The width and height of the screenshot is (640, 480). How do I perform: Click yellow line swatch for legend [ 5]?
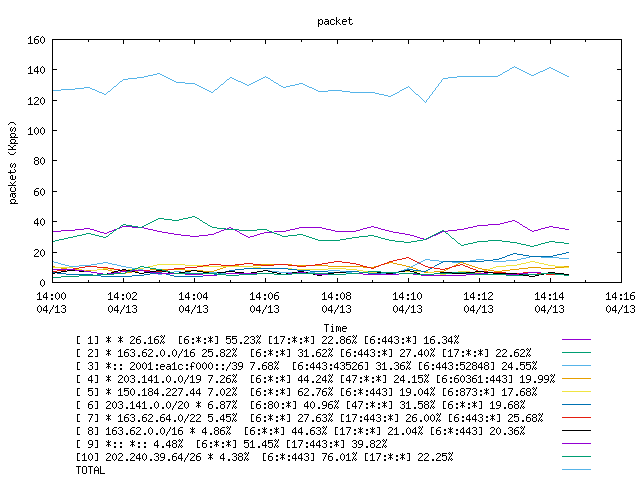[x=576, y=392]
